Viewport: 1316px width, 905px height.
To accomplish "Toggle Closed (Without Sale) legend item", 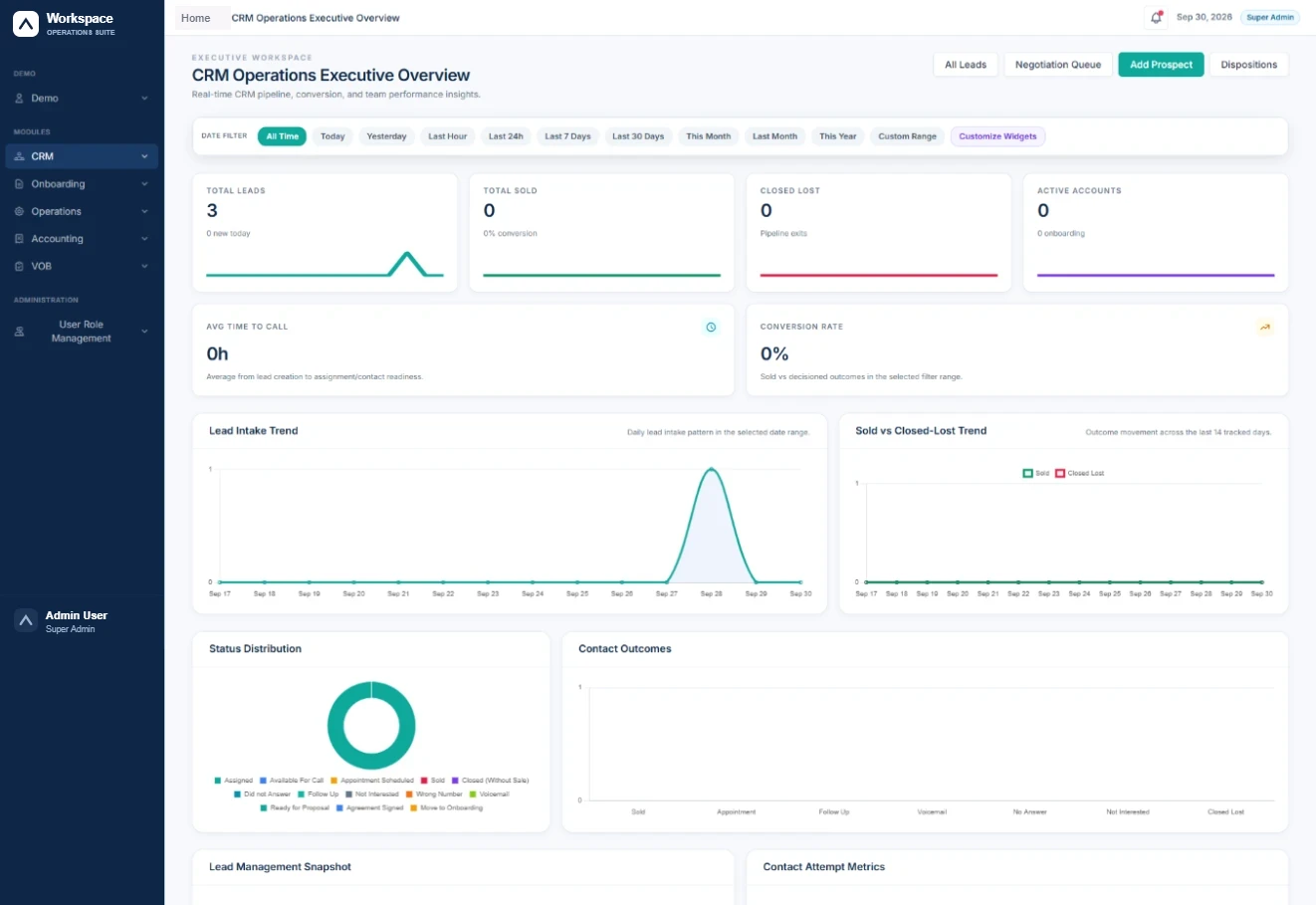I will 491,781.
